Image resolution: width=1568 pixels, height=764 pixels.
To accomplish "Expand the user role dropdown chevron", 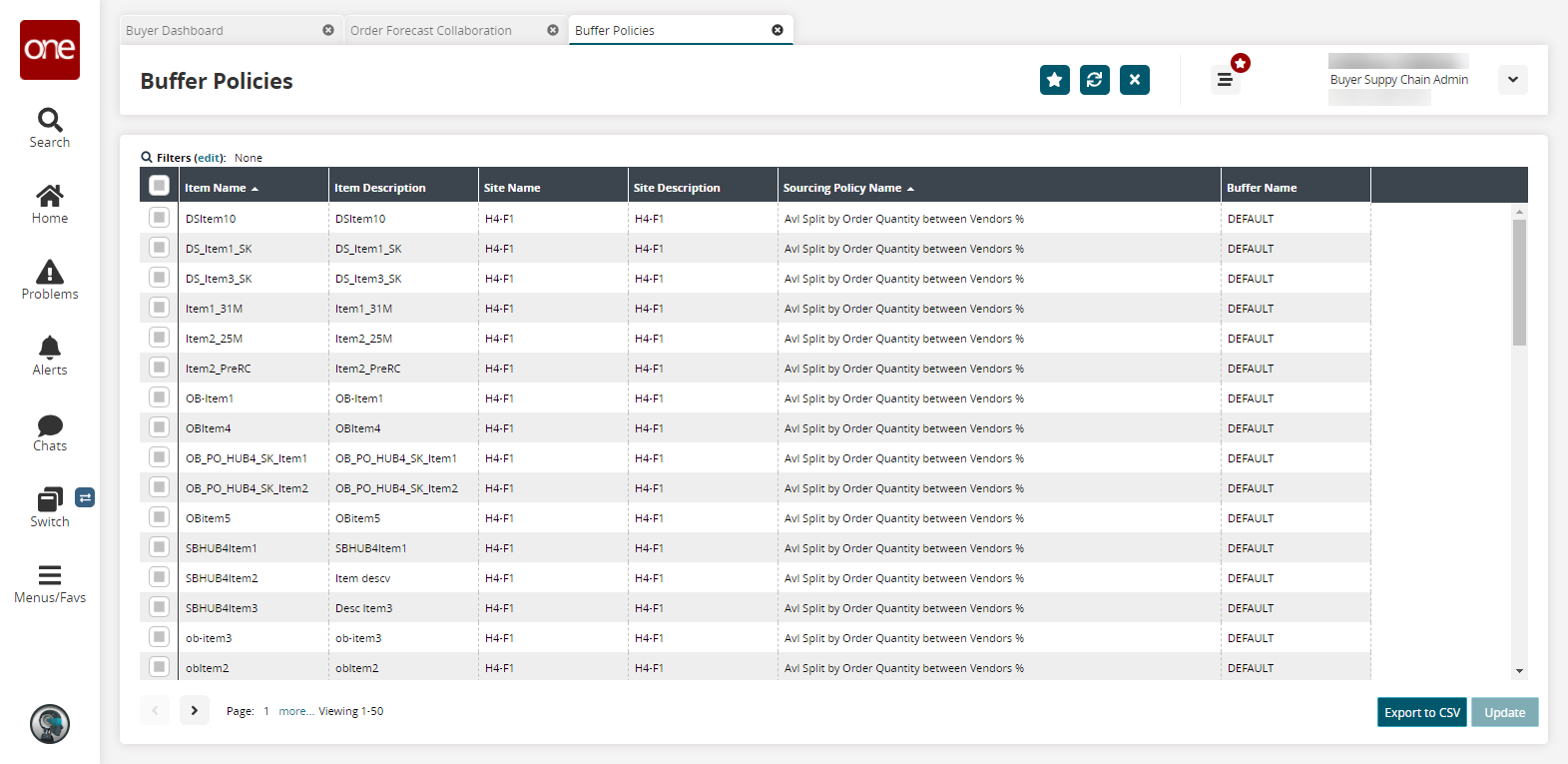I will [x=1512, y=80].
